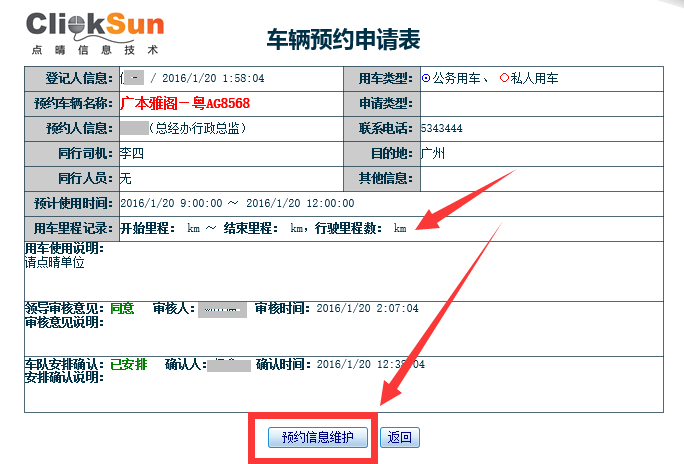Click the empty 其他信息 value cell
The width and height of the screenshot is (684, 464).
point(540,179)
